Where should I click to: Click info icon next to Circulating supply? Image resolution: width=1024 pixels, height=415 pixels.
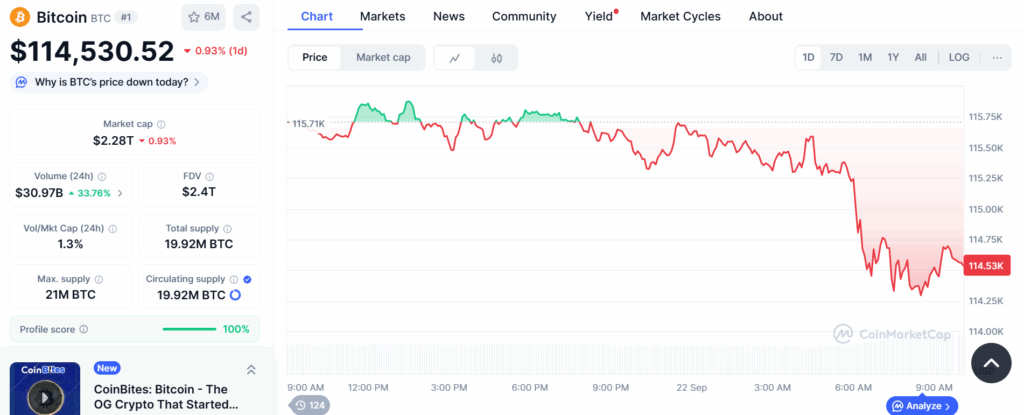click(x=234, y=279)
